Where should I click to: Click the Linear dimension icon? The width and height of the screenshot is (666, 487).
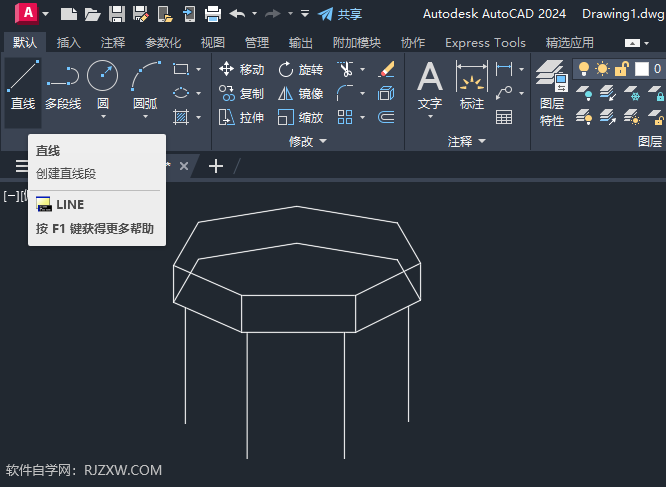coord(504,69)
